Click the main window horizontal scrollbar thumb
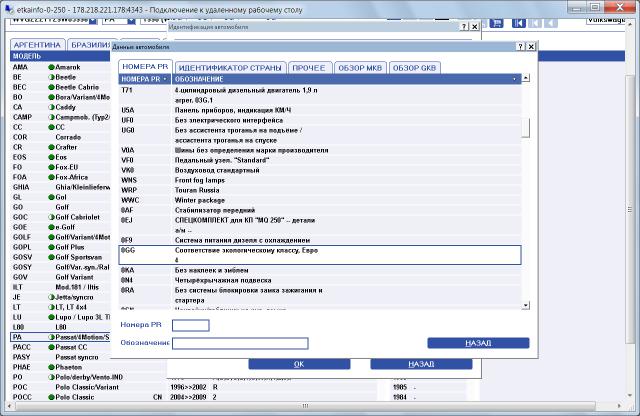Viewport: 640px width, 416px height. coord(305,406)
